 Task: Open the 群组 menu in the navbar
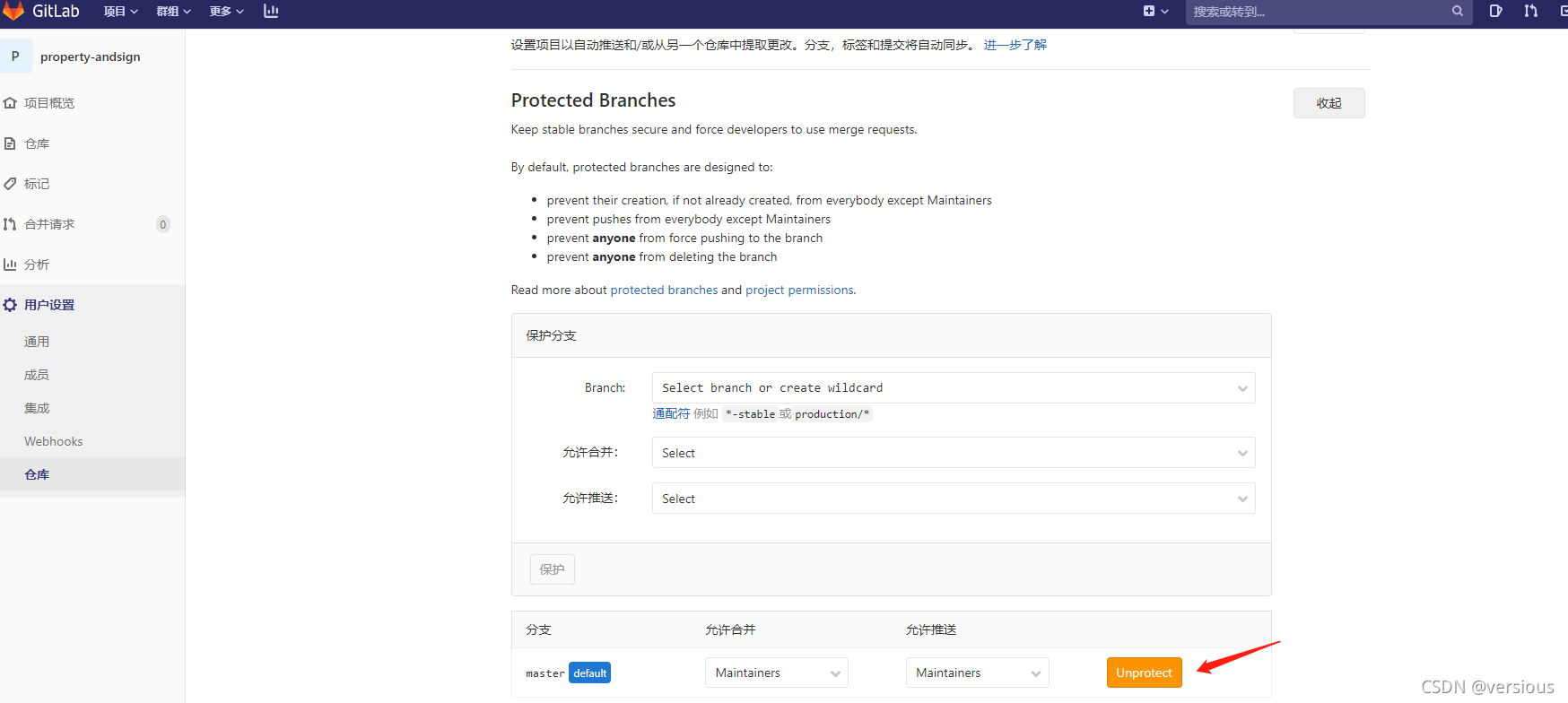click(x=173, y=11)
